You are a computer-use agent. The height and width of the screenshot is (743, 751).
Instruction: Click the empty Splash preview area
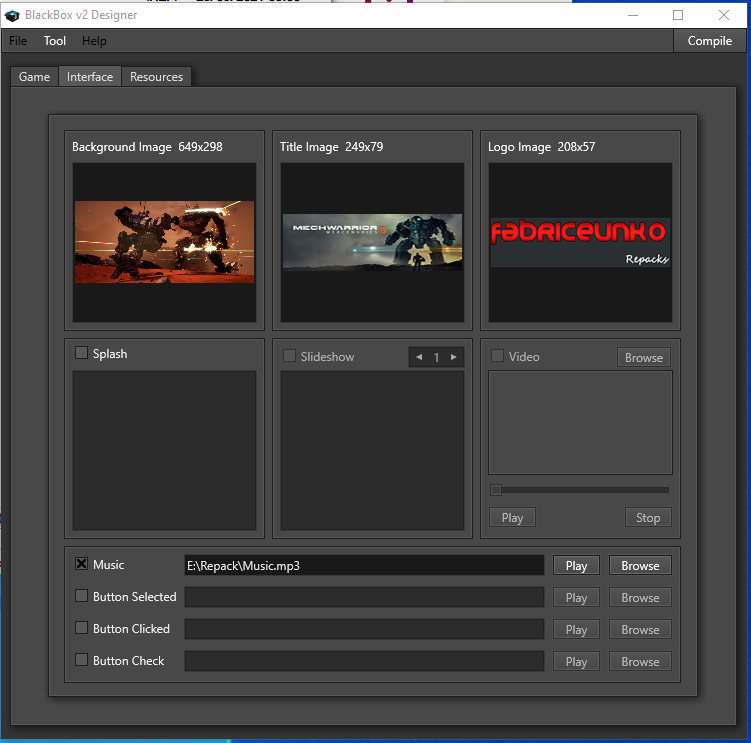point(164,450)
